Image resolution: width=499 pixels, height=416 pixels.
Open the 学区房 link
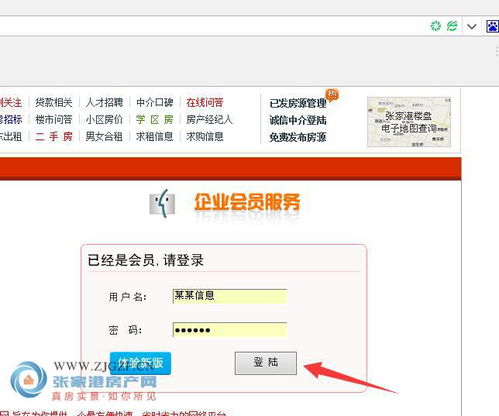155,119
